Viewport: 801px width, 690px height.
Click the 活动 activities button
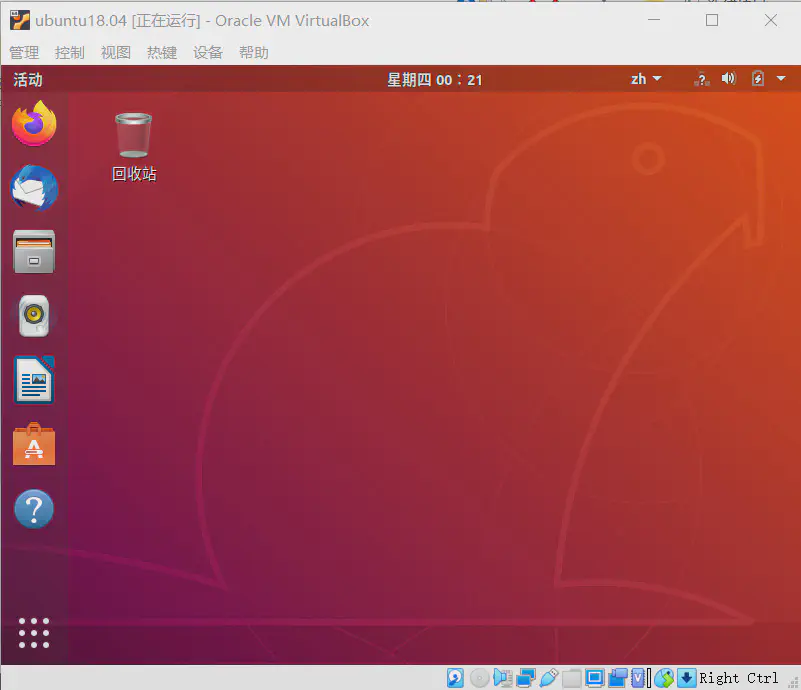(28, 79)
